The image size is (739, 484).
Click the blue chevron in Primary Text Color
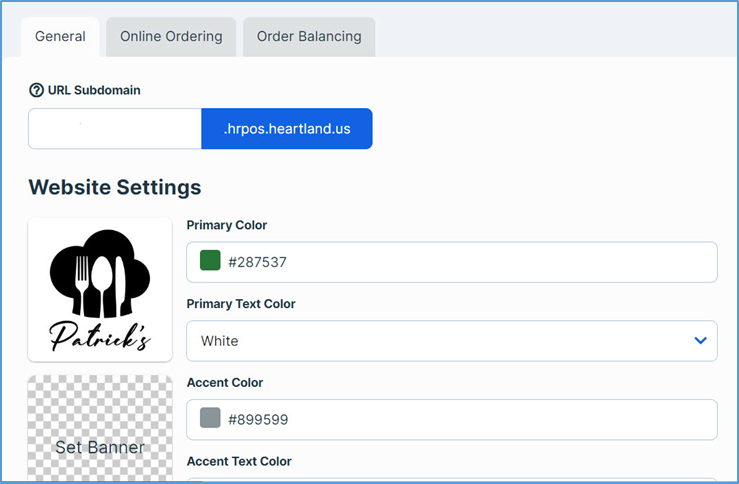click(700, 341)
